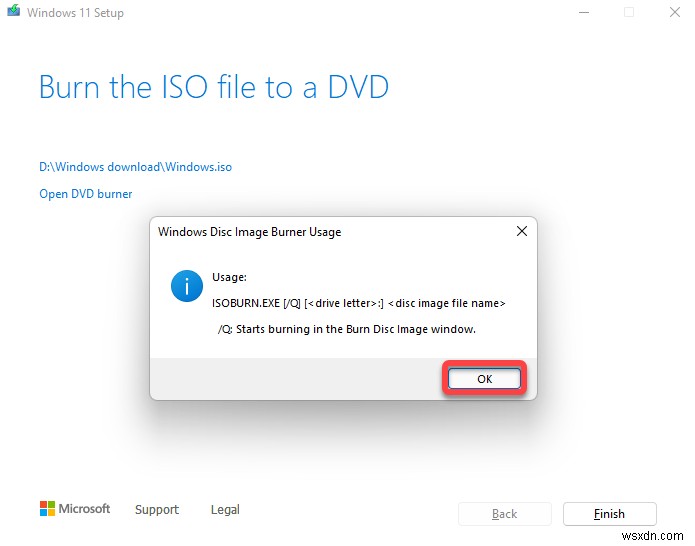Click the "Usage:" label in the dialog
Image resolution: width=695 pixels, height=546 pixels.
[x=229, y=277]
